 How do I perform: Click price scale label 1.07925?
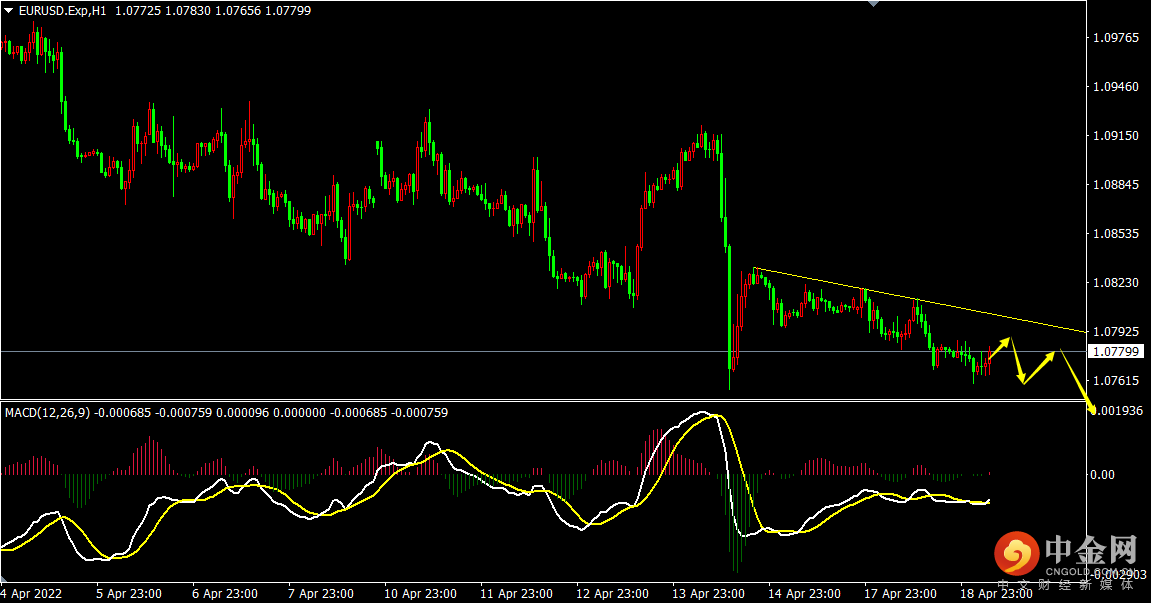coord(1116,332)
